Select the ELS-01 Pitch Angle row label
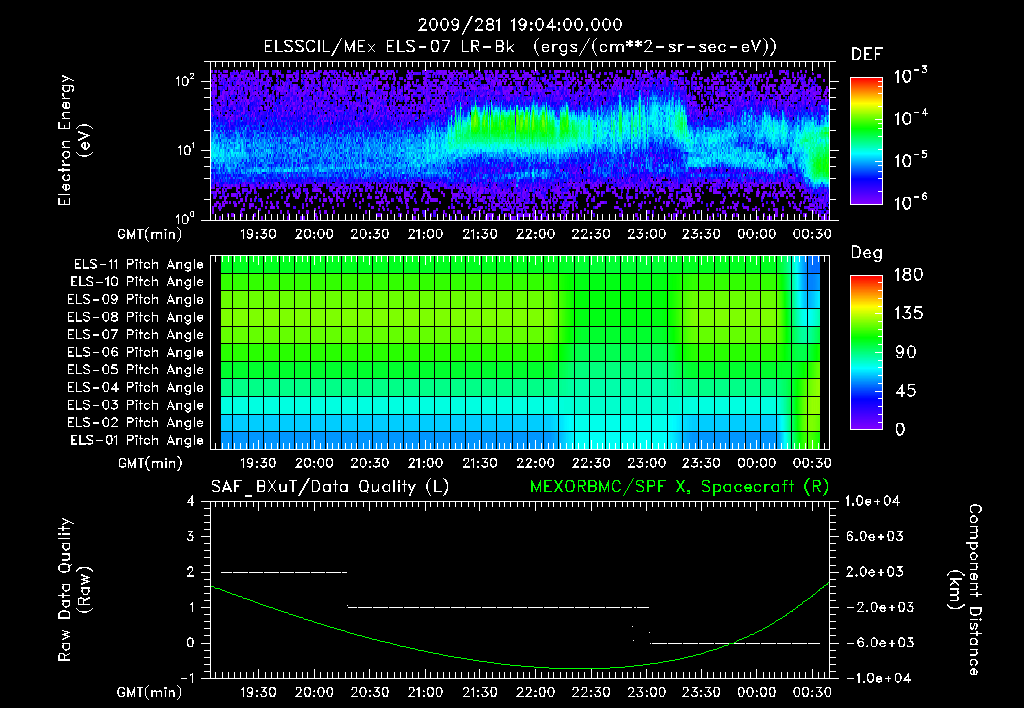Viewport: 1024px width, 708px height. (137, 440)
